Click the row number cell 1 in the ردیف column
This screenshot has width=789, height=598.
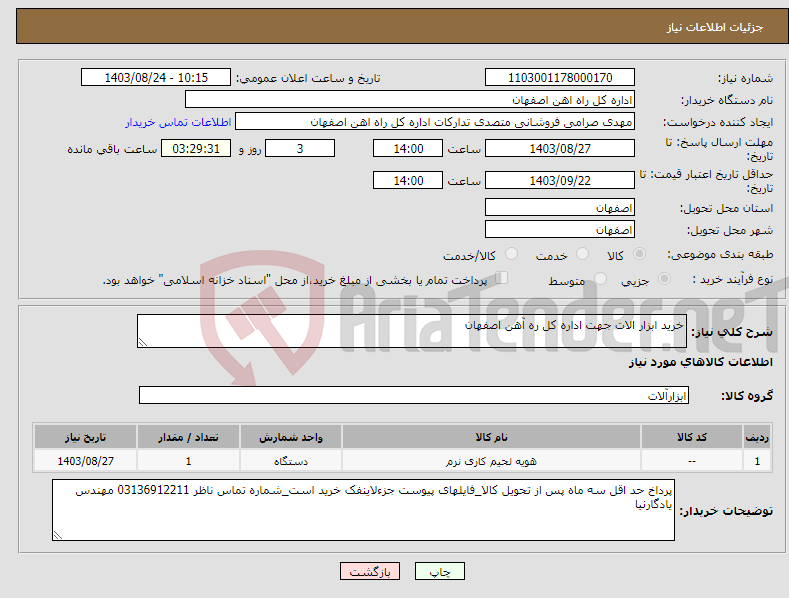(757, 461)
